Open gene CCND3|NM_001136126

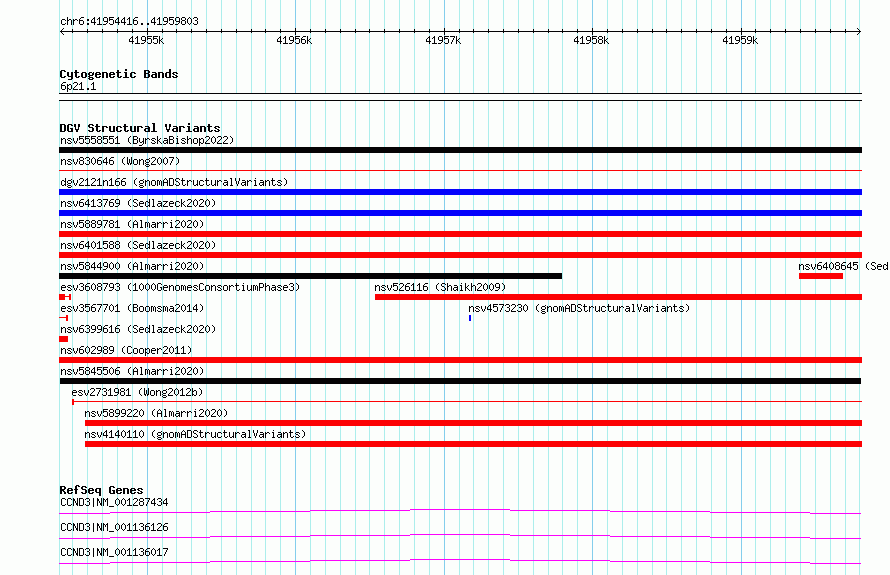click(114, 527)
